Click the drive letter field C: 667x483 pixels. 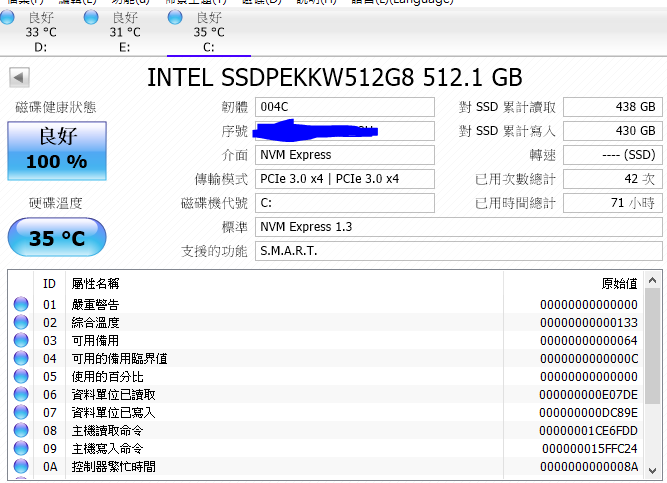coord(345,203)
